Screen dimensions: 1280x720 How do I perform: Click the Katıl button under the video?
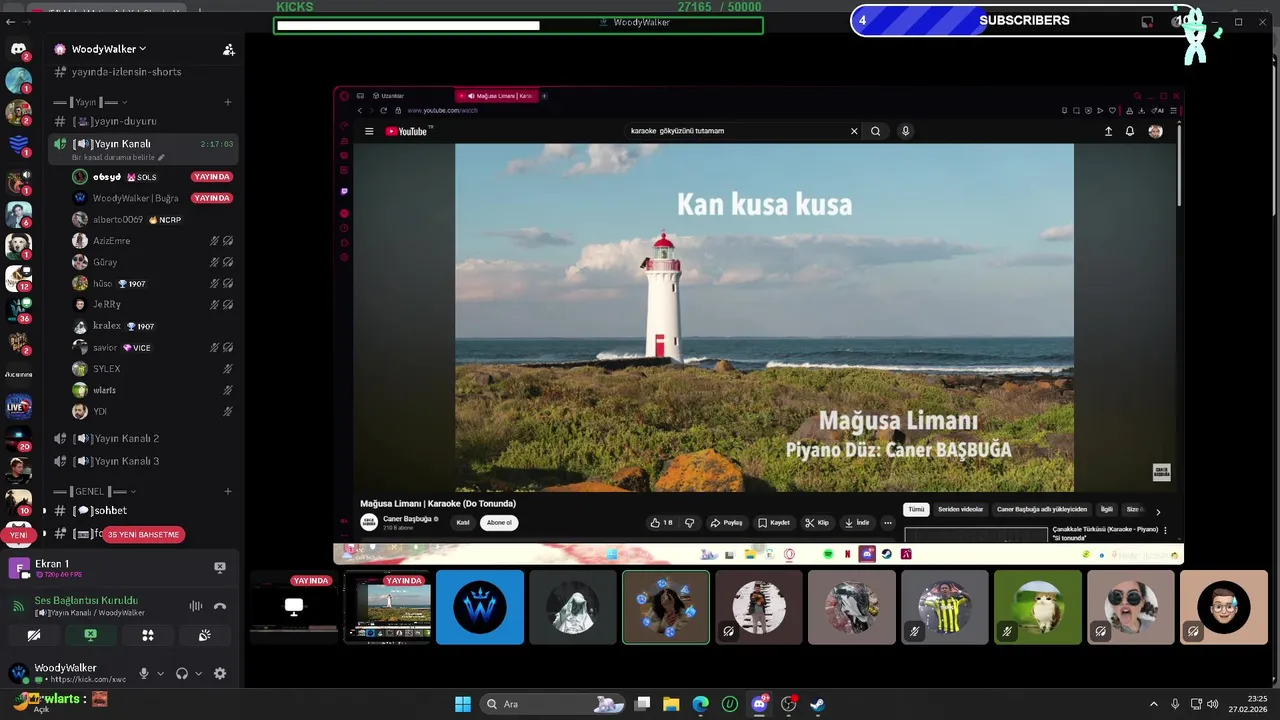click(x=463, y=522)
